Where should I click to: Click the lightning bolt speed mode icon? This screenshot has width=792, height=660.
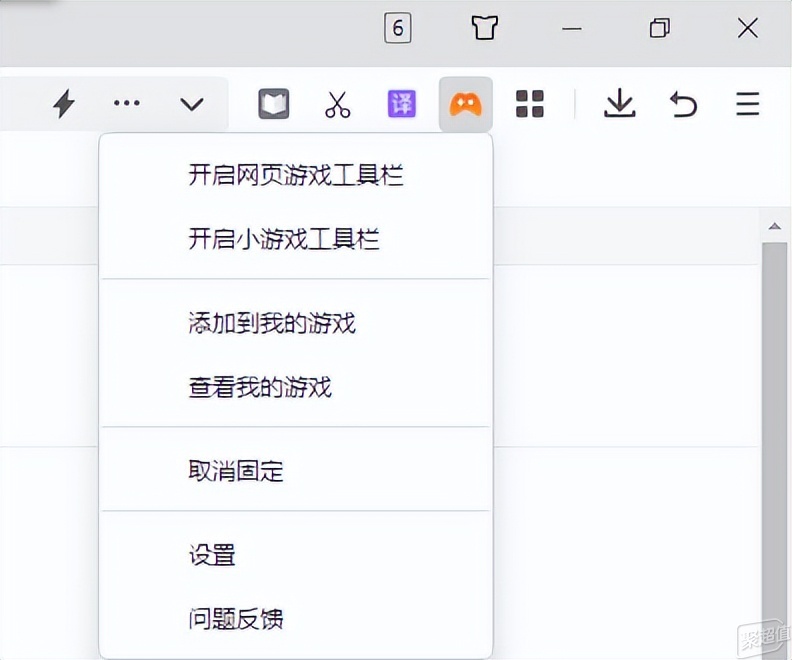coord(64,104)
